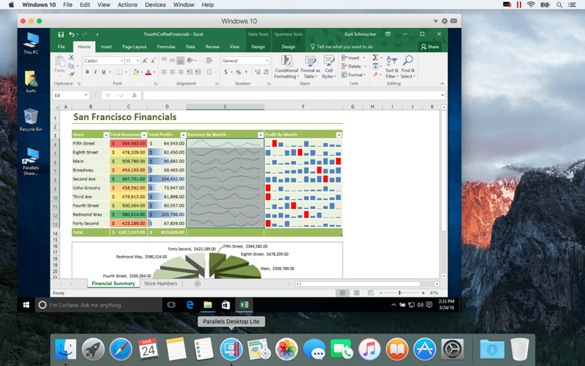Click the Windows Start button
The height and width of the screenshot is (366, 585).
pyautogui.click(x=26, y=305)
